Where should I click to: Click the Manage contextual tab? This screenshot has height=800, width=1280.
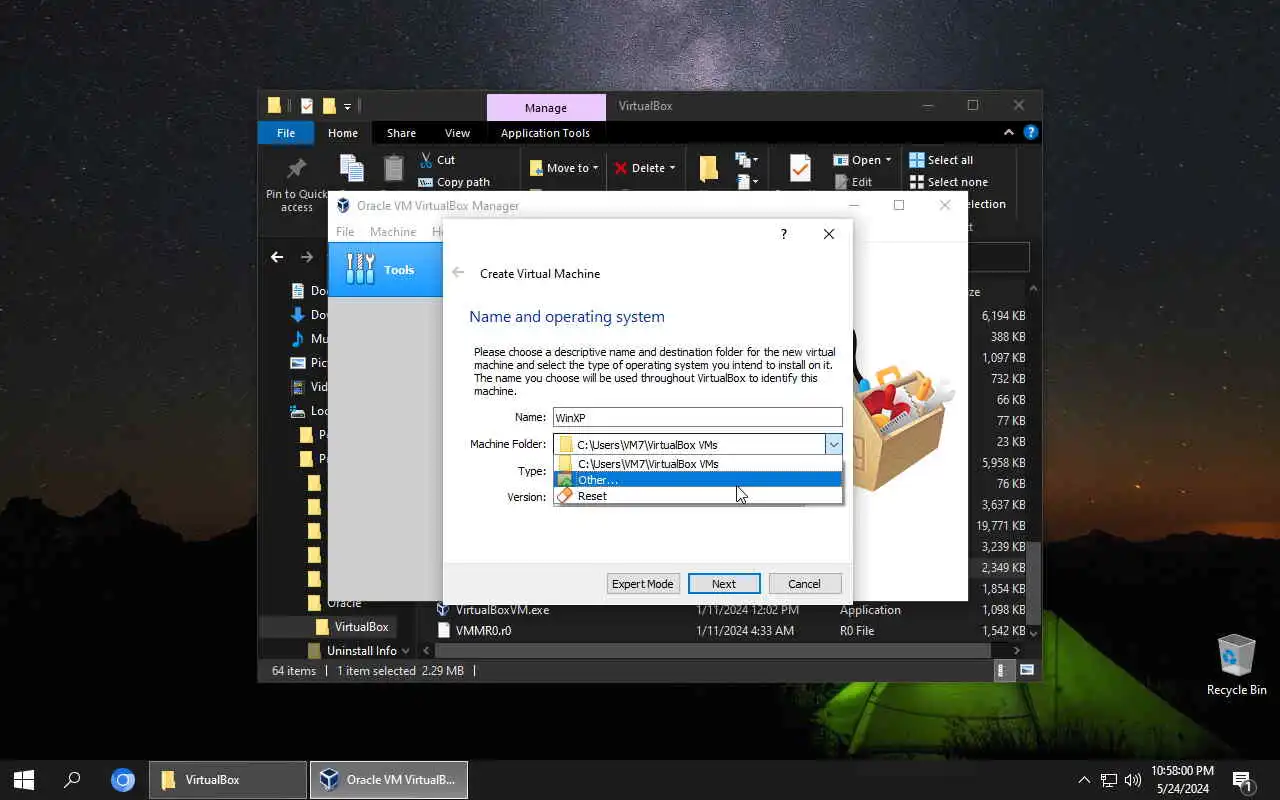click(x=546, y=108)
